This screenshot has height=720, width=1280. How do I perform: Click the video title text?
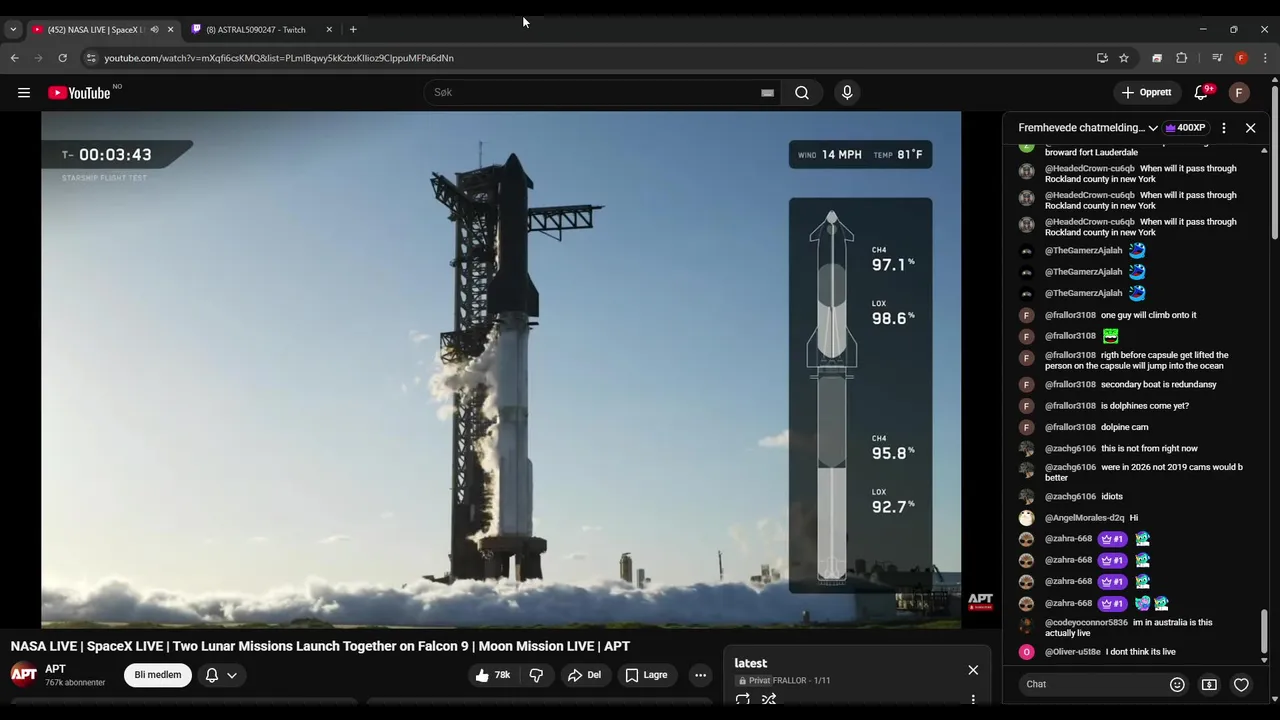tap(320, 646)
